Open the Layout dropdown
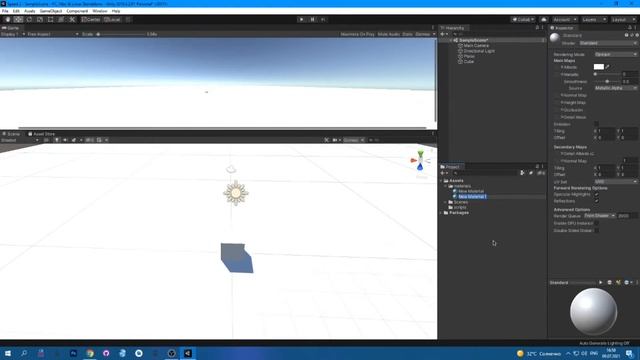 (623, 20)
